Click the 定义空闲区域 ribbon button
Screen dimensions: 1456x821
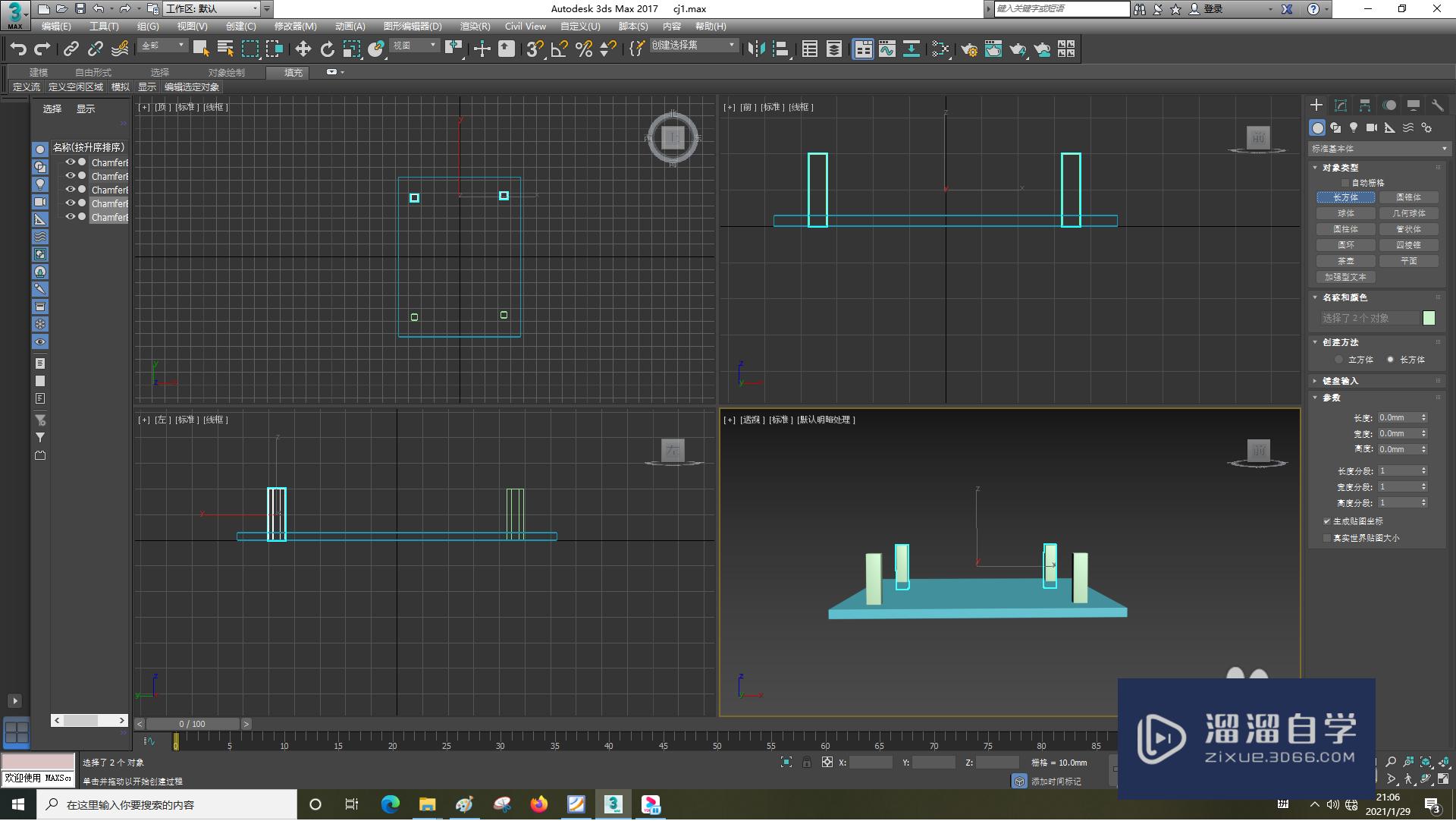click(76, 87)
